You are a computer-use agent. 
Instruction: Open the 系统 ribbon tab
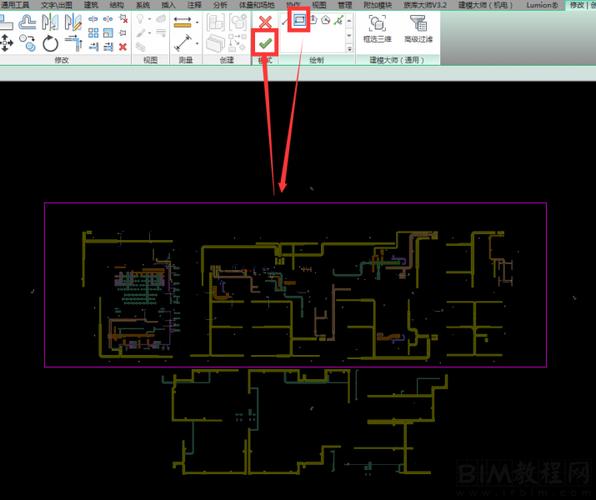tap(143, 5)
